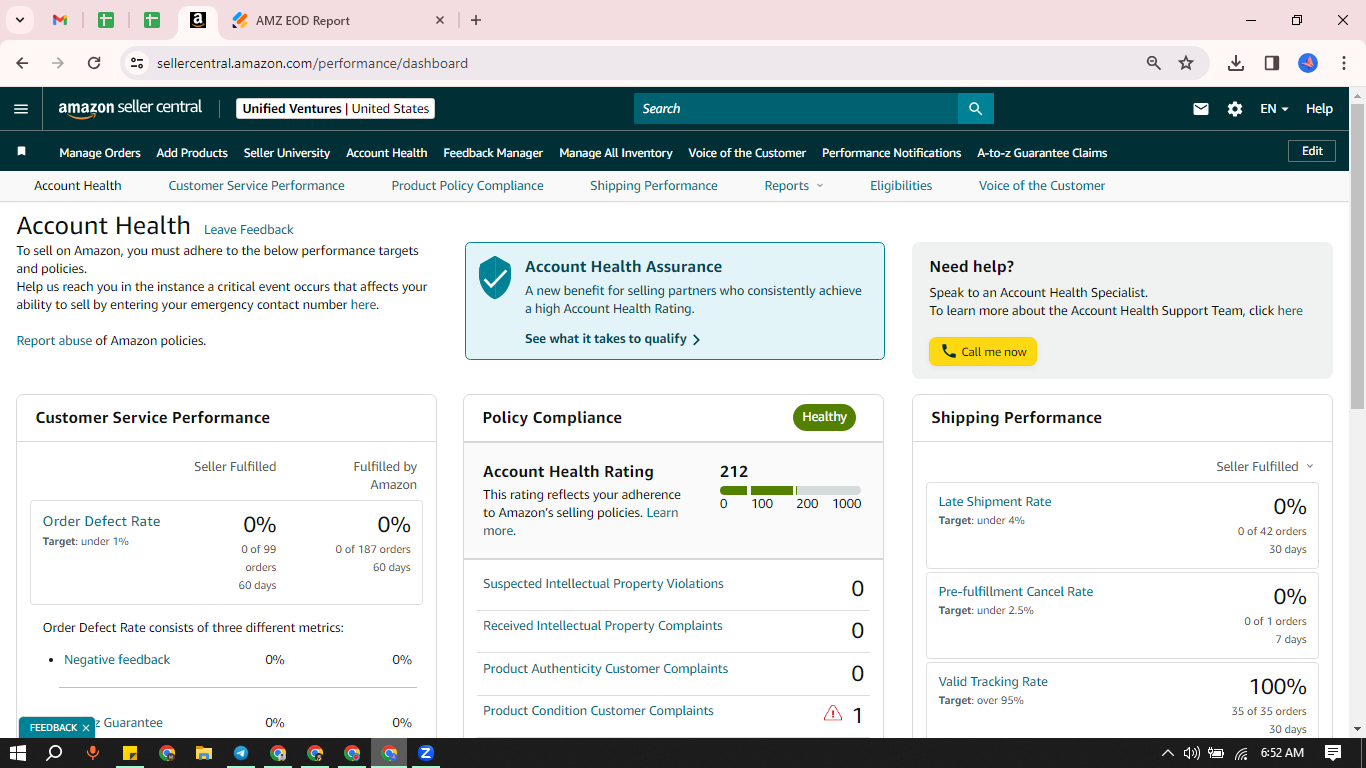Go to Seller University
This screenshot has height=768, width=1366.
point(287,153)
